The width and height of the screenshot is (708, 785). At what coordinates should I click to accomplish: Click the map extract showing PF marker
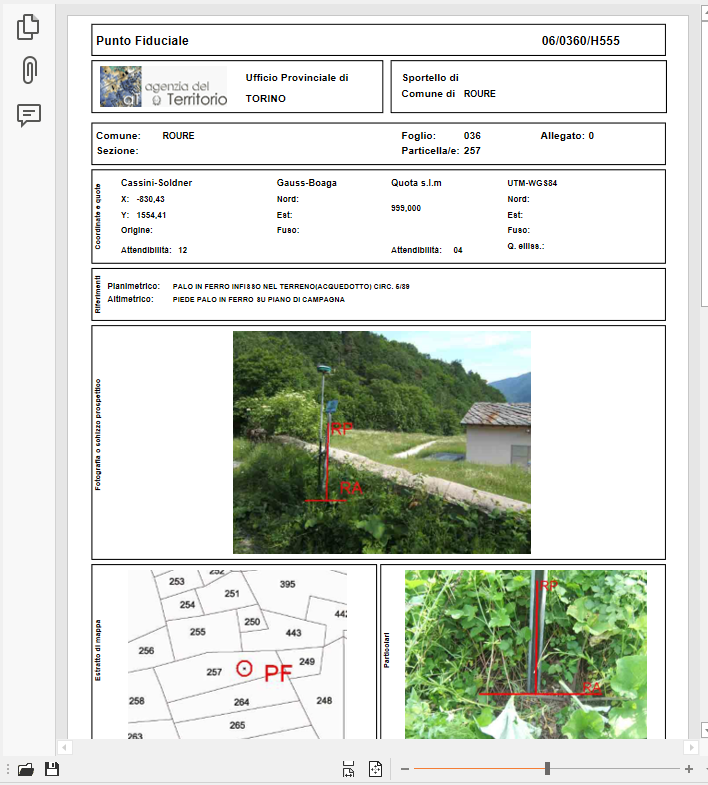237,654
